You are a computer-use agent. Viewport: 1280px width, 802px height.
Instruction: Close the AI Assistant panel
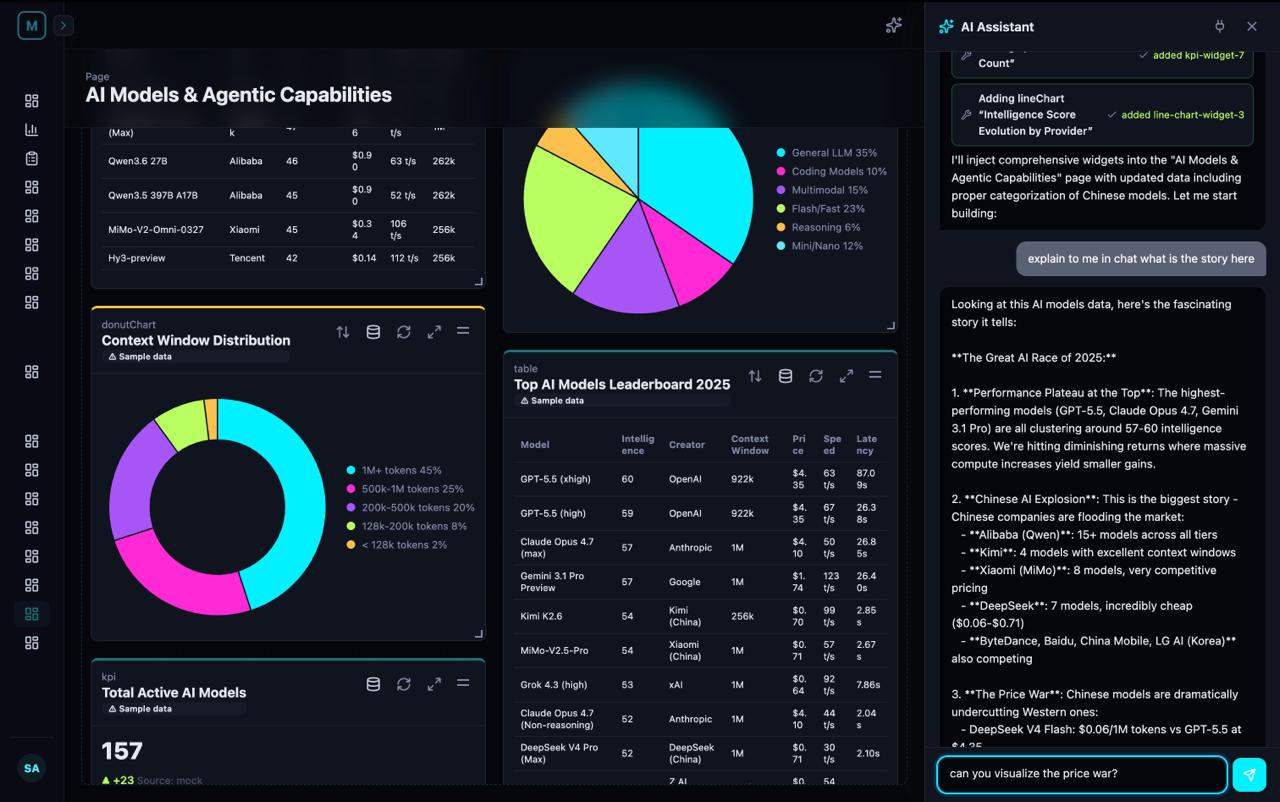(1252, 27)
